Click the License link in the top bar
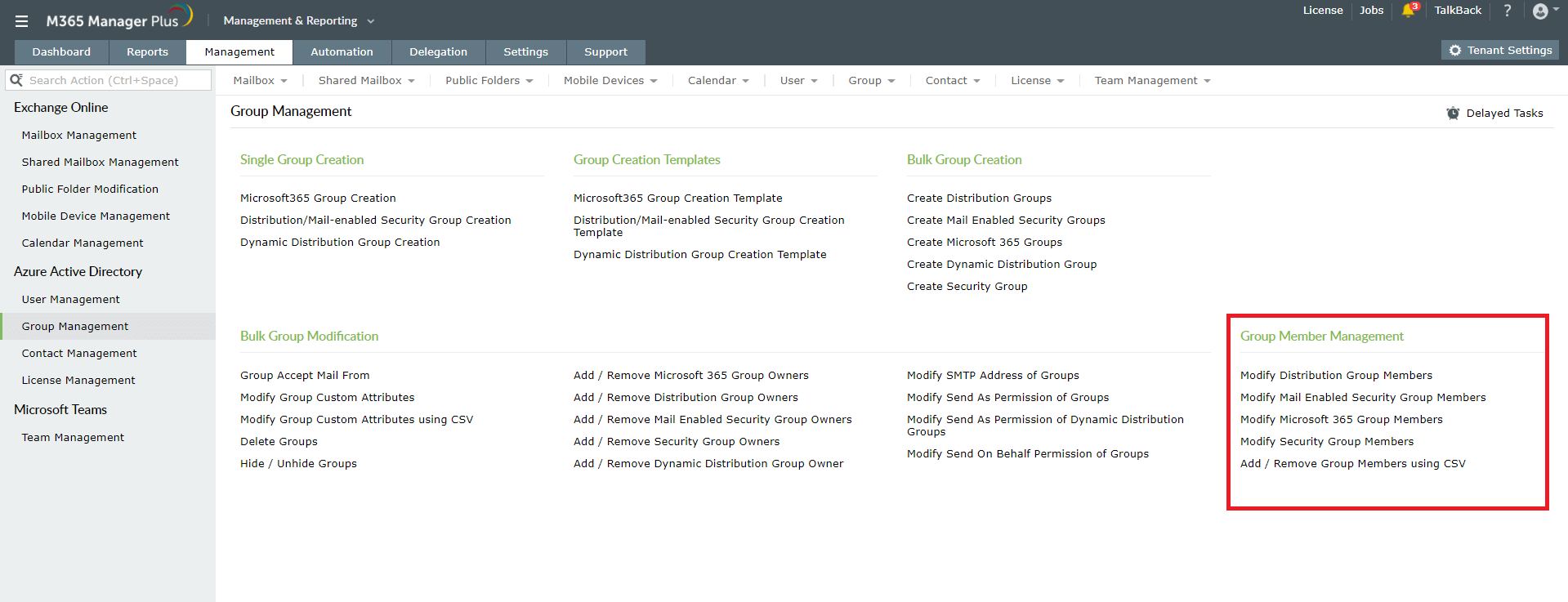 click(x=1323, y=11)
